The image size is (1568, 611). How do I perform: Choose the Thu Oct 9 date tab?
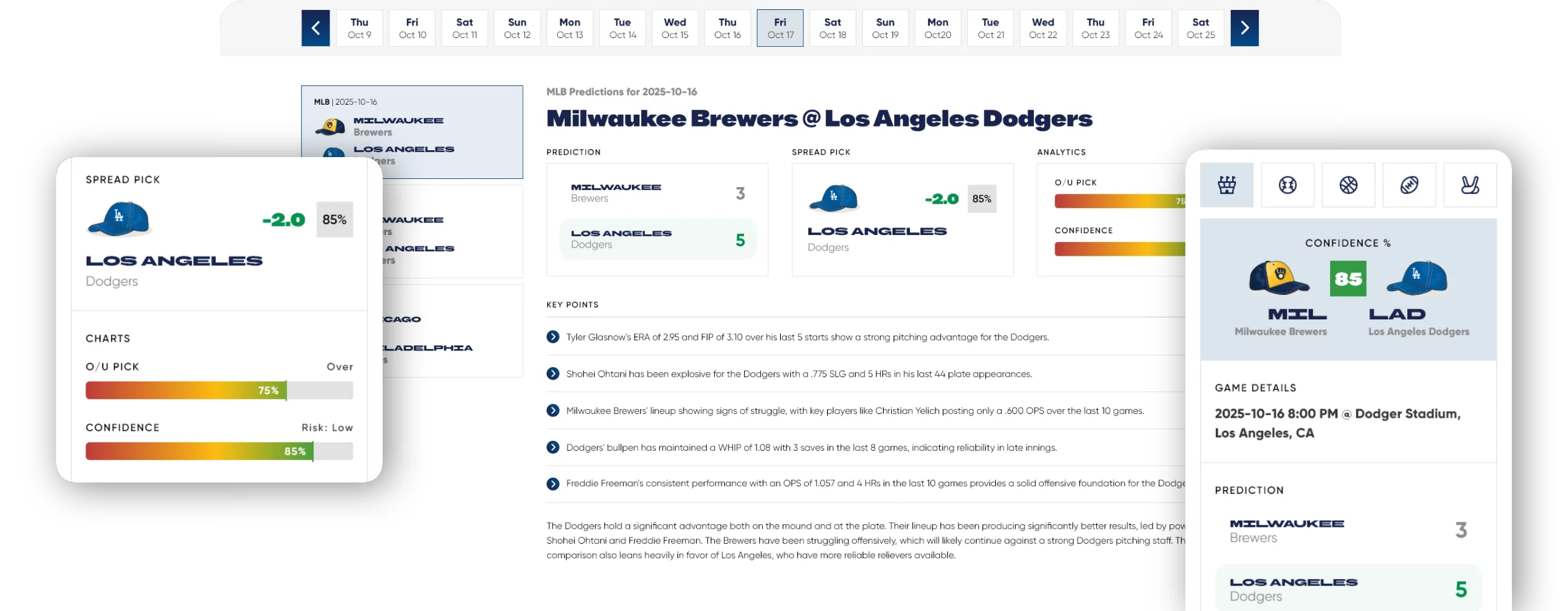(x=360, y=28)
